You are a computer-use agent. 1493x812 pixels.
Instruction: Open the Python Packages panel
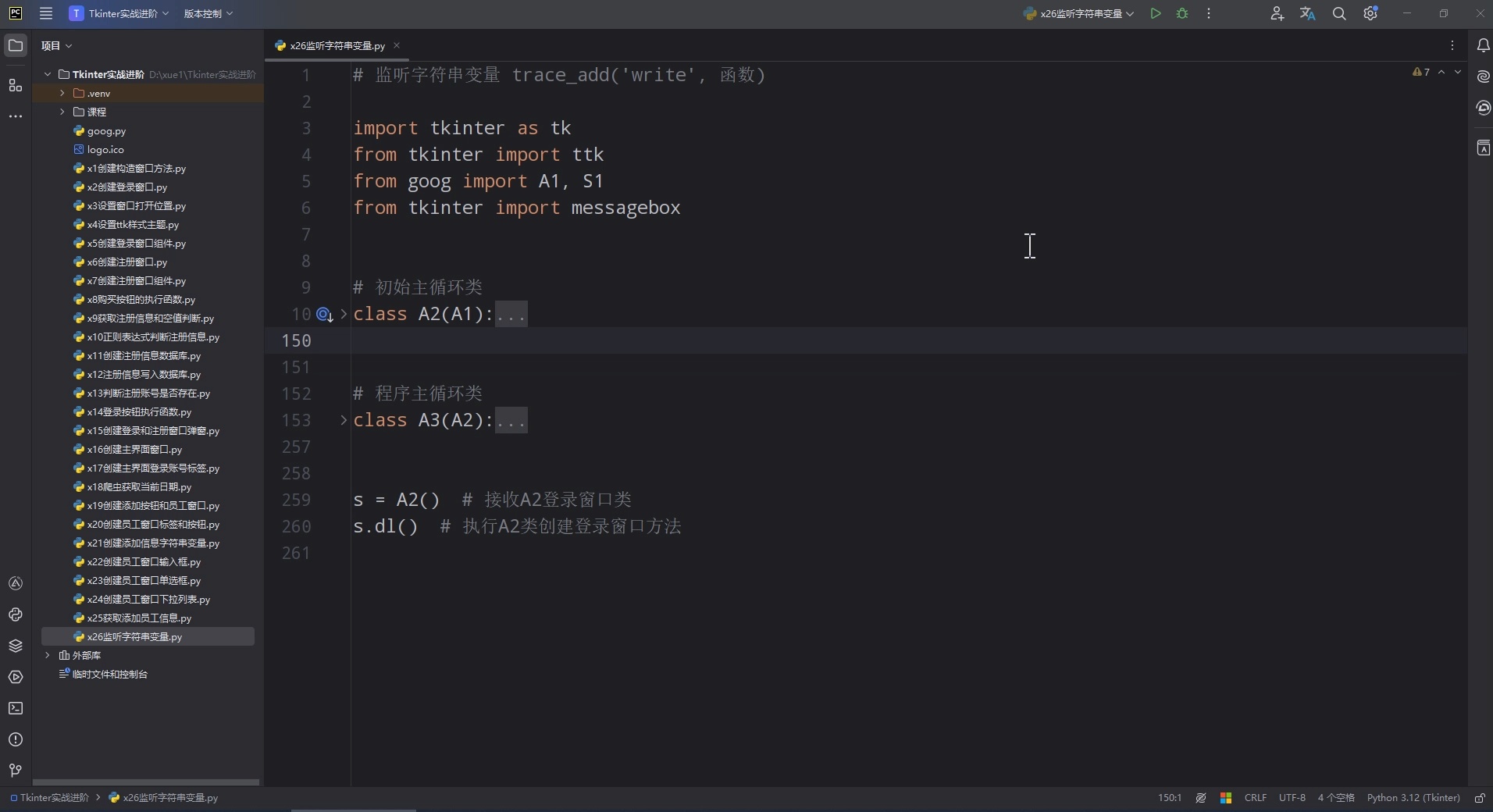pos(15,646)
